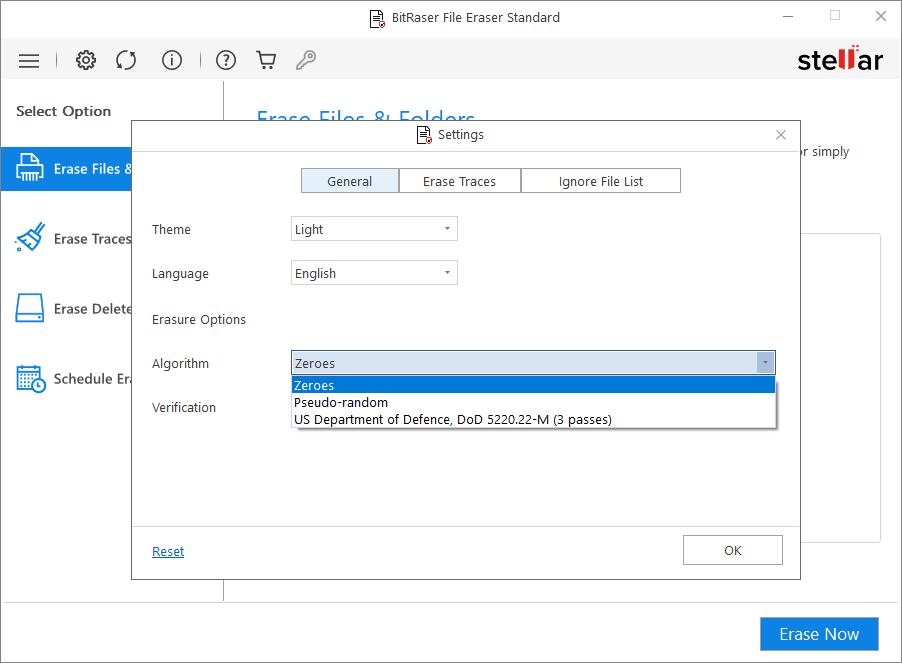This screenshot has height=663, width=902.
Task: Click the Verification label
Action: click(184, 407)
